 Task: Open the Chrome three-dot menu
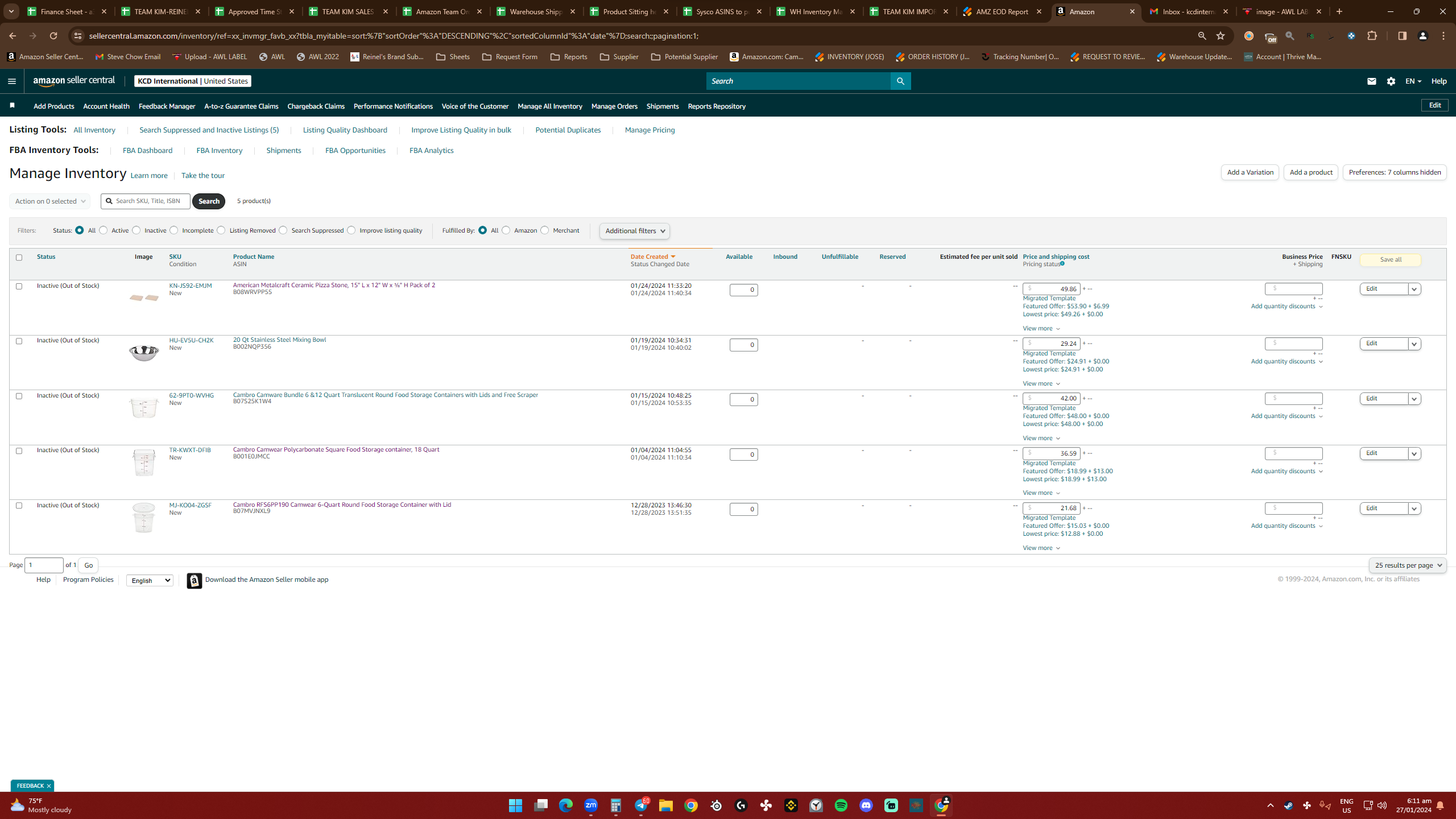[1443, 36]
